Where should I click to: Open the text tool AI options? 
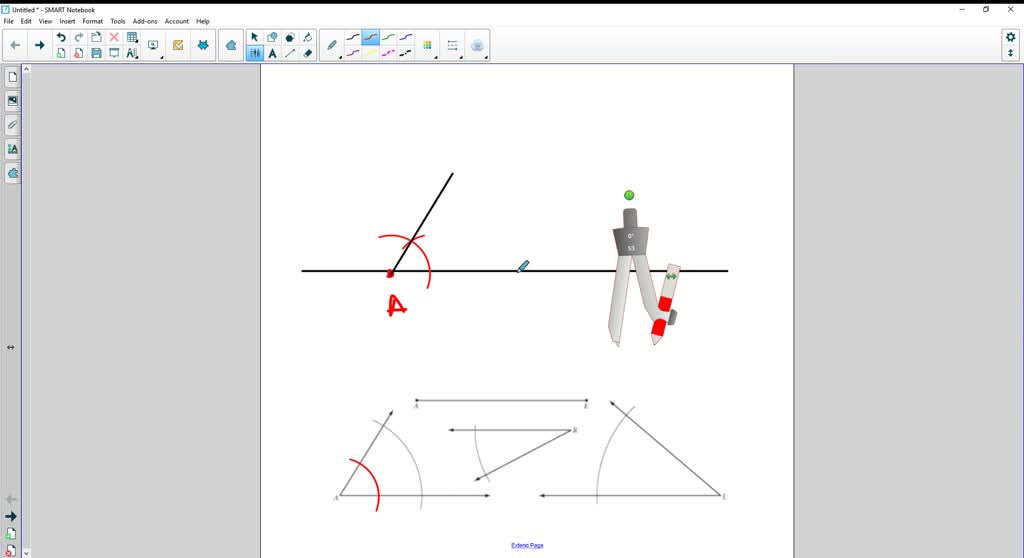pyautogui.click(x=132, y=53)
